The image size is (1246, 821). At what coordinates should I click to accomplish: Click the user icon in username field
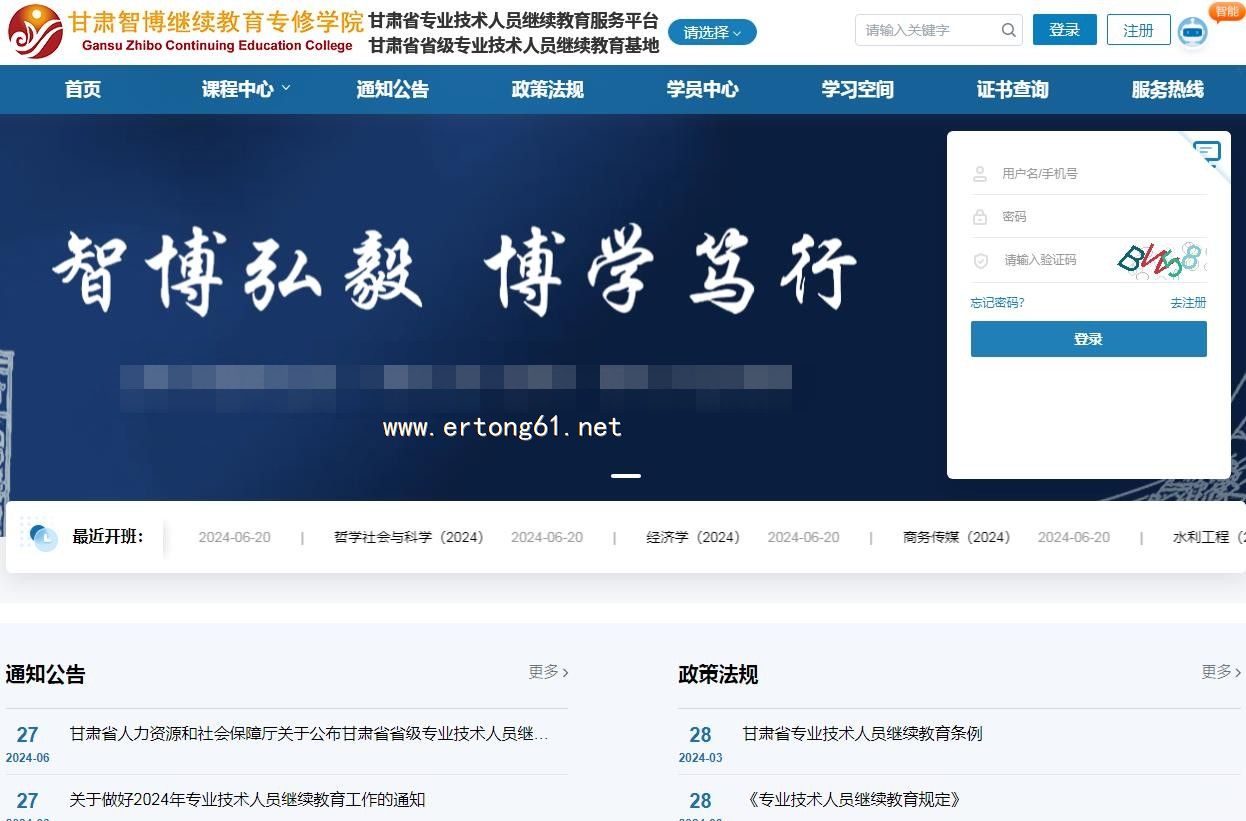(x=980, y=174)
